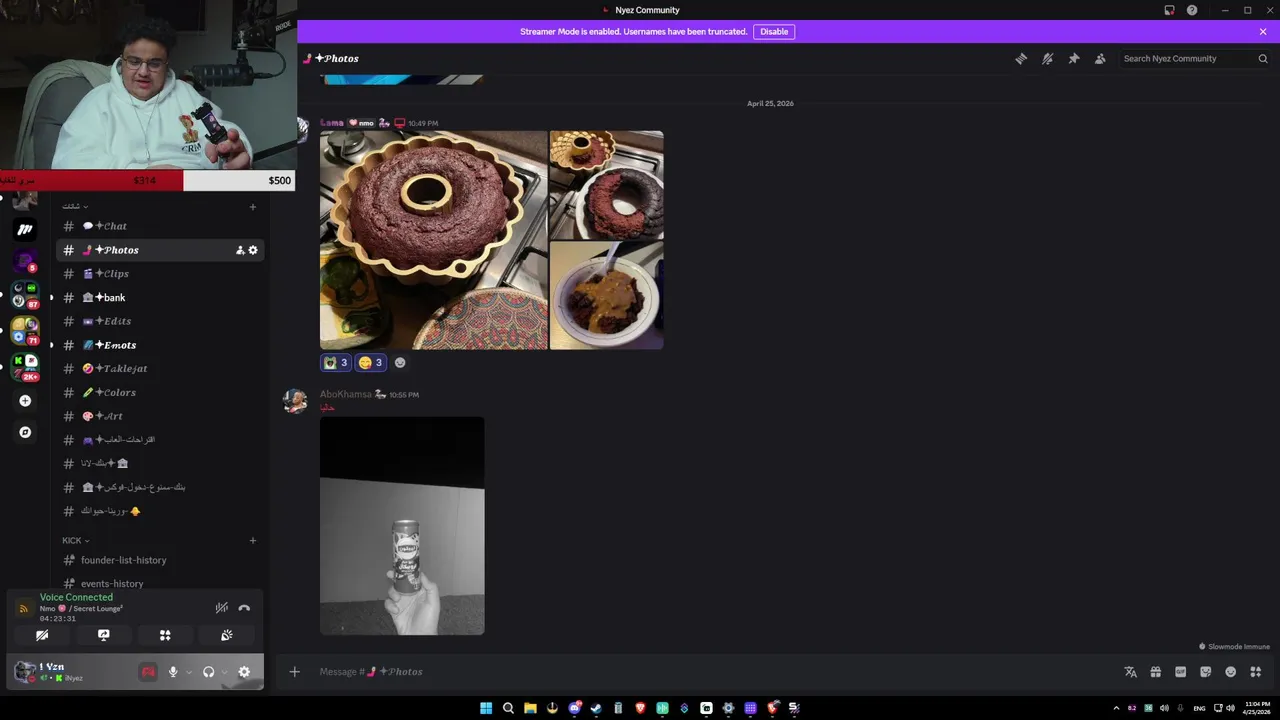This screenshot has width=1280, height=720.
Task: Add a server with plus icon
Action: [25, 401]
